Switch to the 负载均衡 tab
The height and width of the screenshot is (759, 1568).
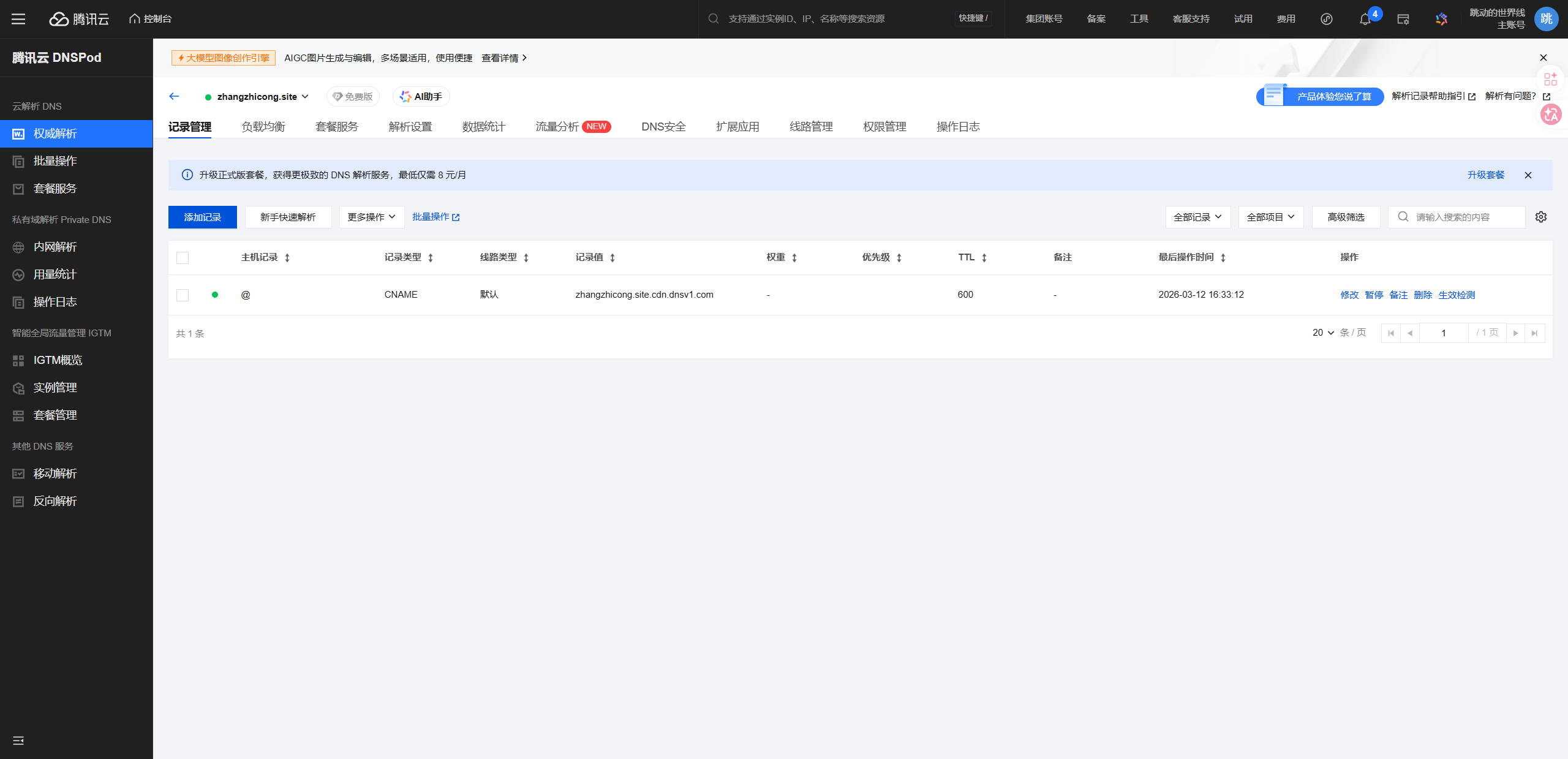pyautogui.click(x=263, y=127)
